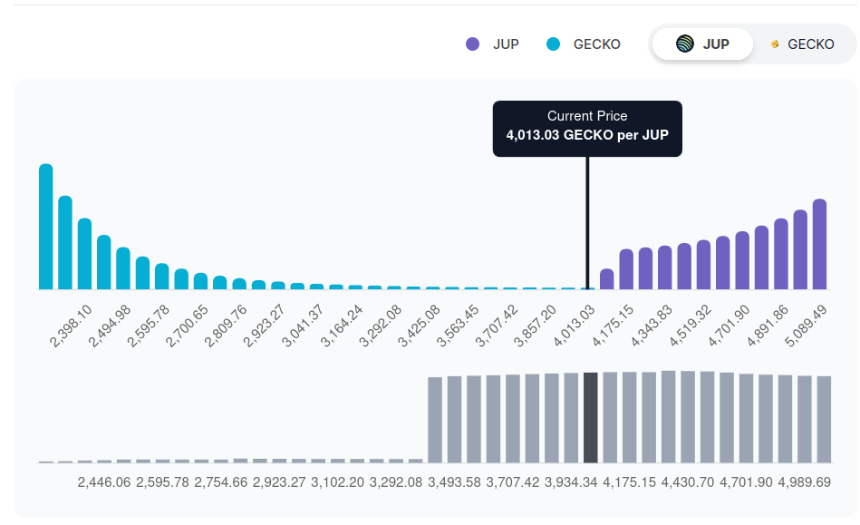Click the 4,891.86 axis label
This screenshot has height=525, width=860.
click(x=767, y=326)
